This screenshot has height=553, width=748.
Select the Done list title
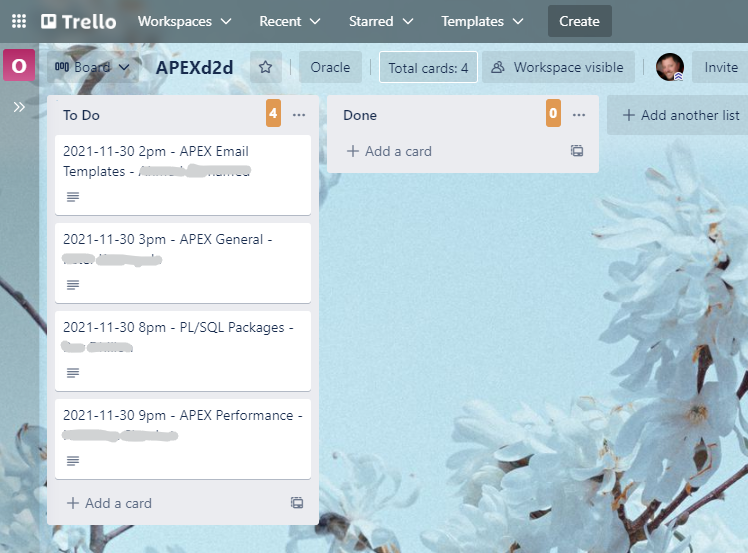360,115
